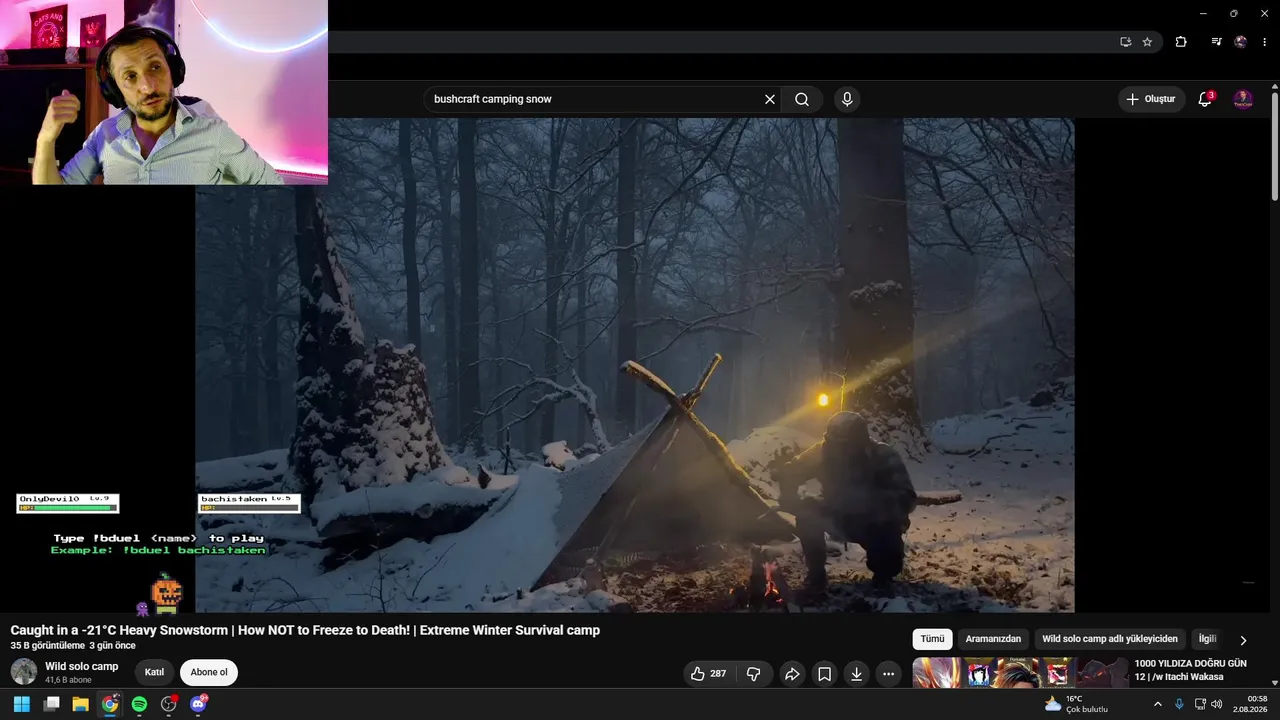This screenshot has height=720, width=1280.
Task: Open Wild solo camp channel avatar
Action: 24,672
